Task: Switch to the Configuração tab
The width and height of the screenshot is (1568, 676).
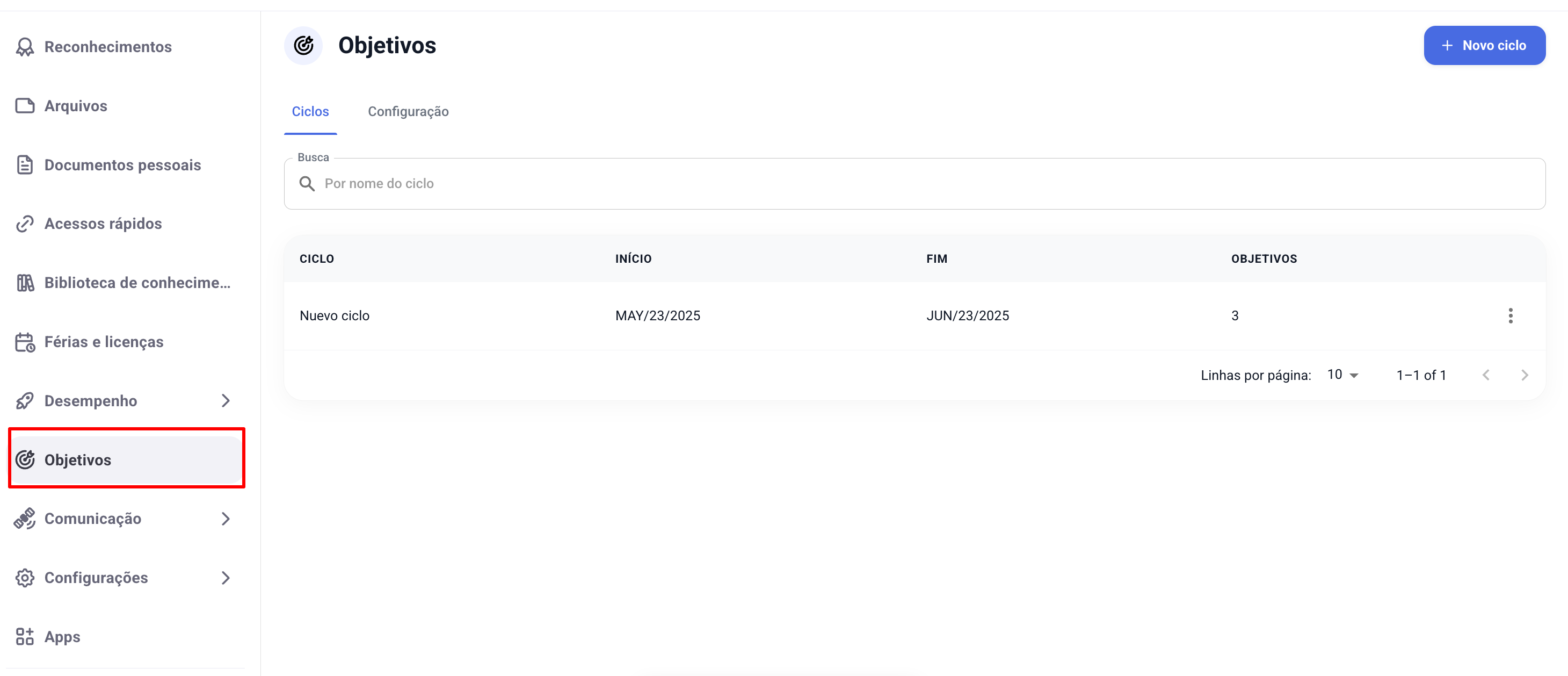Action: (408, 111)
